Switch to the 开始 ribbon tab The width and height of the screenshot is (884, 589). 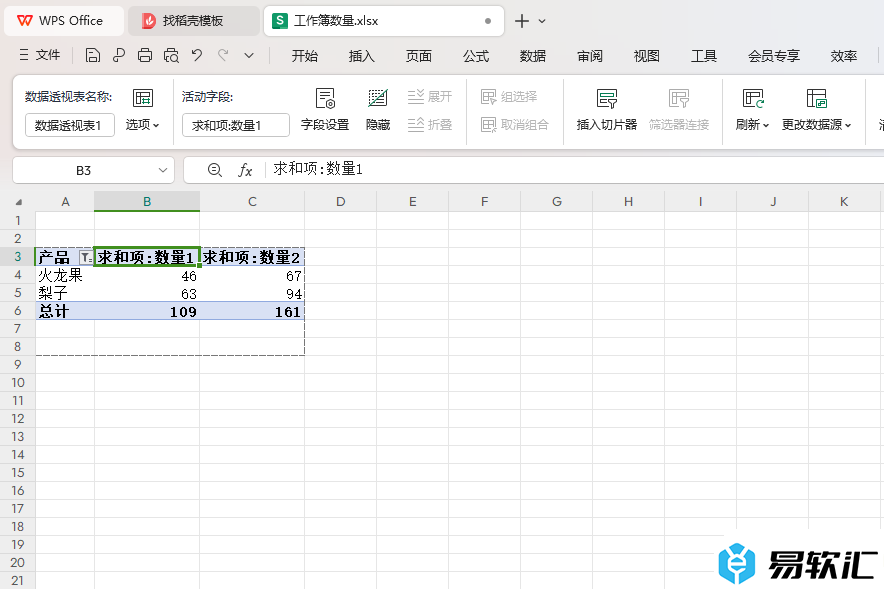304,56
